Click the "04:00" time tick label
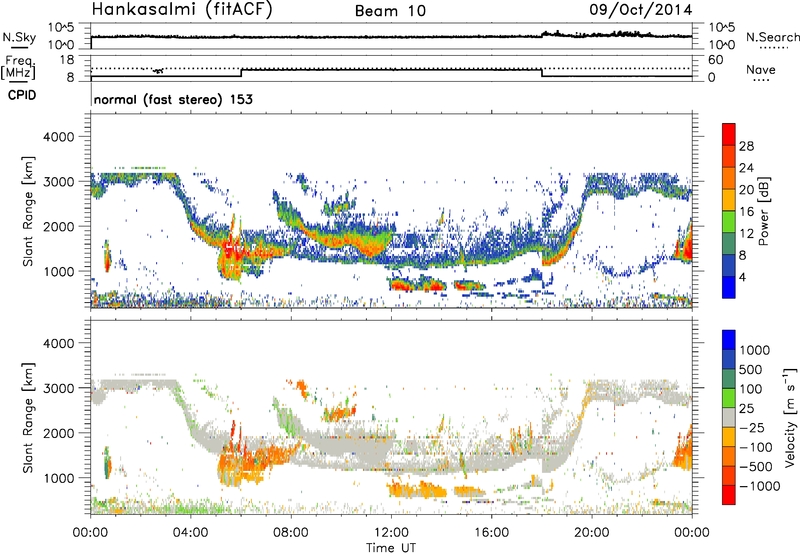Image resolution: width=800 pixels, height=554 pixels. click(x=190, y=533)
